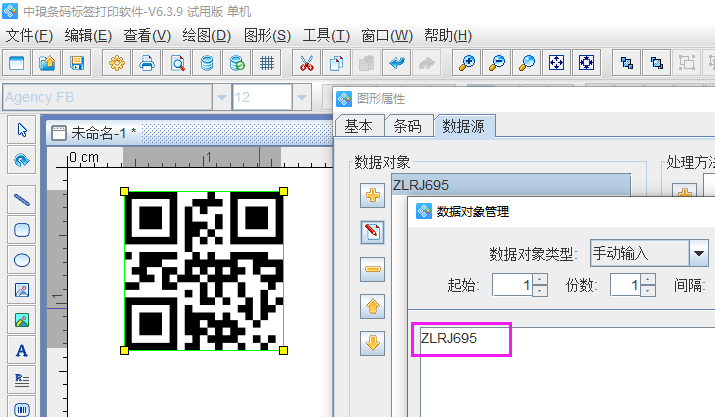Viewport: 715px width, 417px height.
Task: Open document settings gear icon
Action: [117, 63]
